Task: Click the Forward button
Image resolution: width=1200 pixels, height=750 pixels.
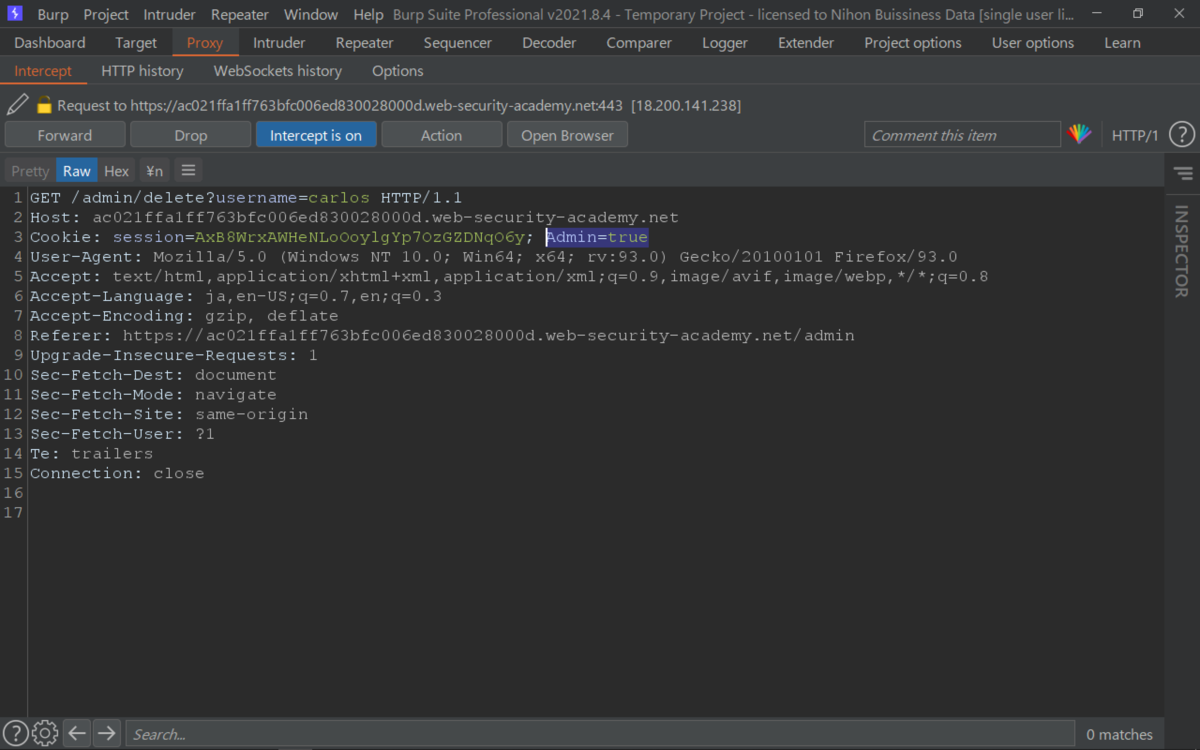Action: [x=65, y=135]
